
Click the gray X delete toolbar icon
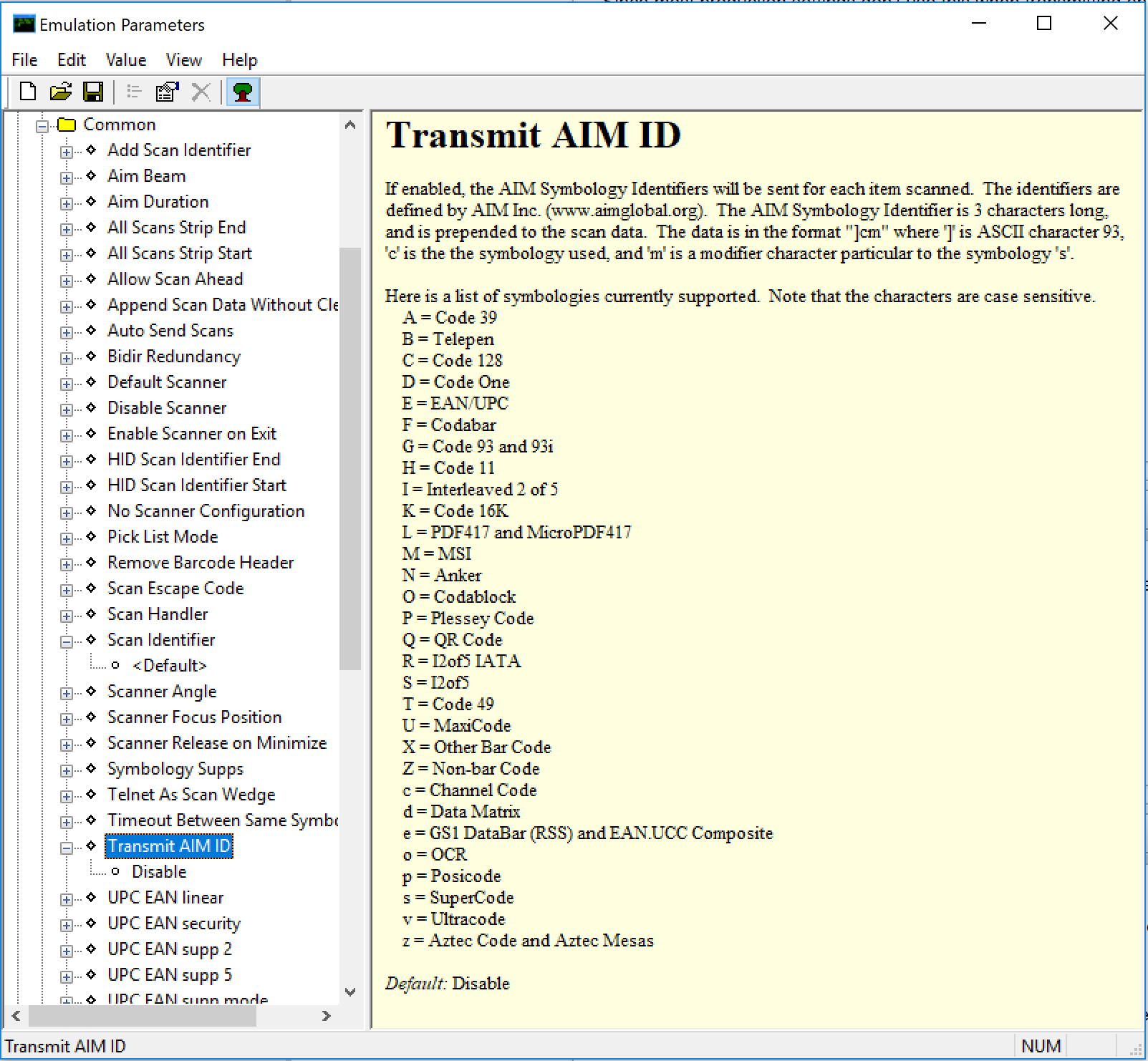[x=201, y=92]
